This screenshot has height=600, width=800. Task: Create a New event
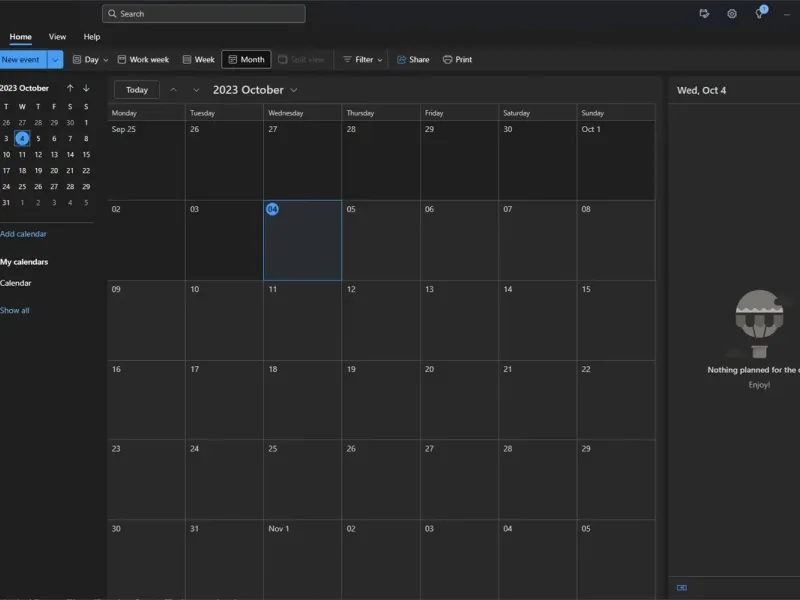[22, 60]
